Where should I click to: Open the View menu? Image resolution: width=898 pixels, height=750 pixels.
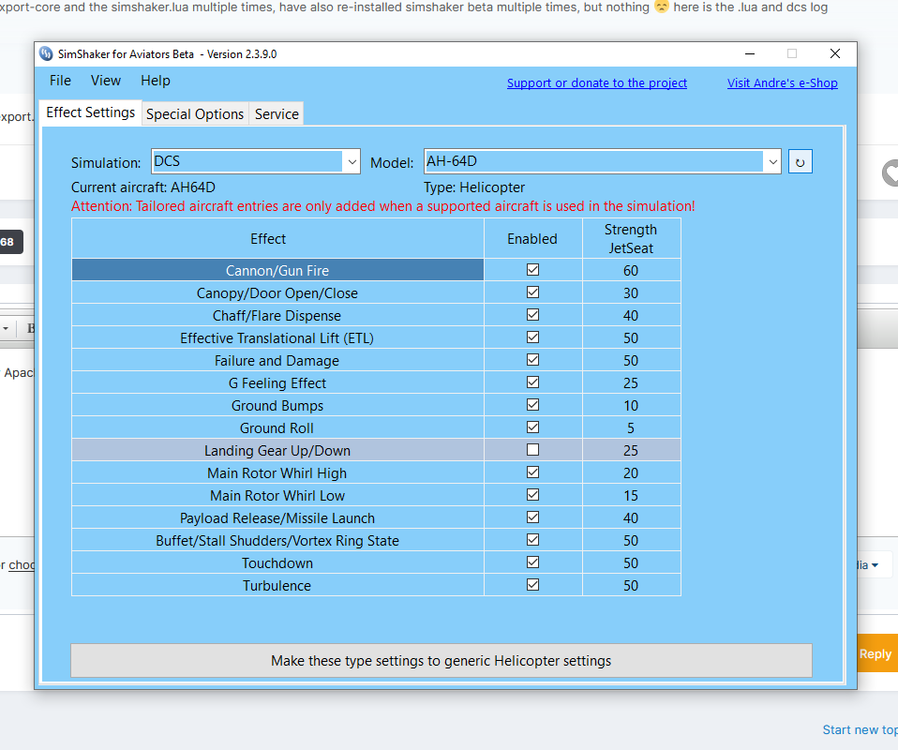click(105, 81)
